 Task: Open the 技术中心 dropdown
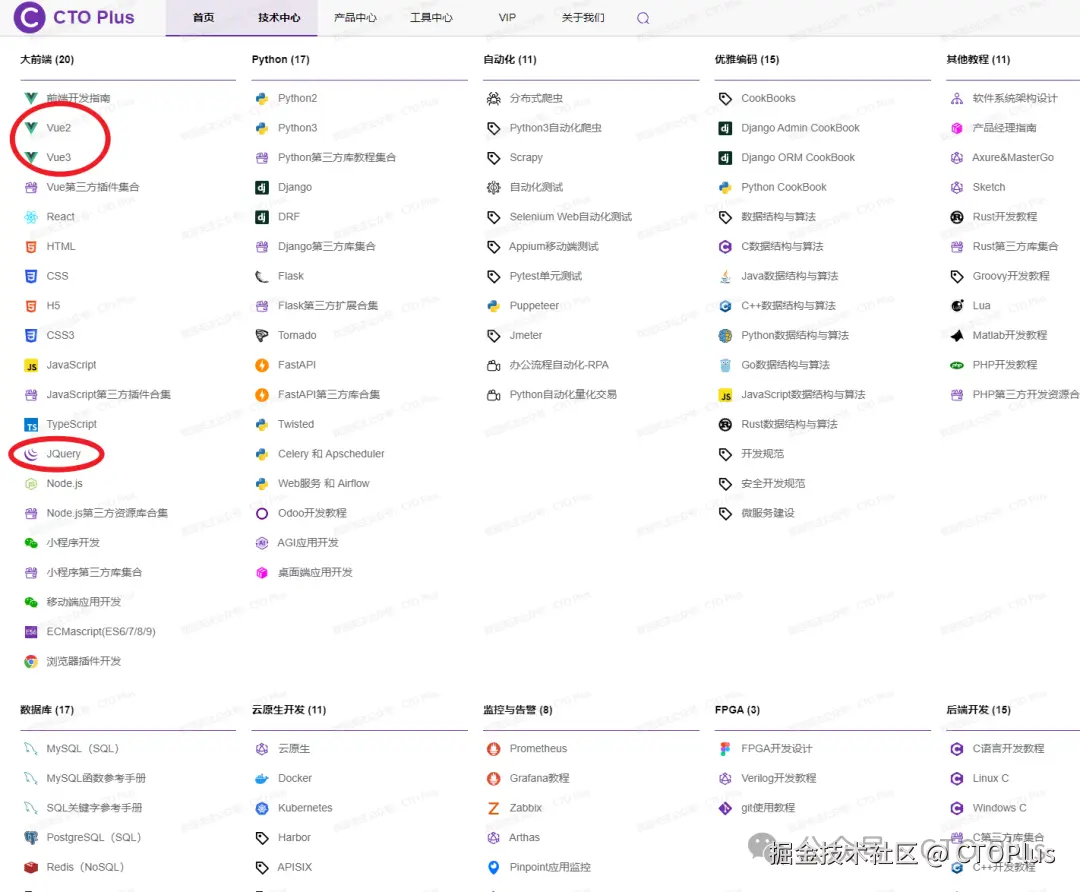(x=278, y=17)
